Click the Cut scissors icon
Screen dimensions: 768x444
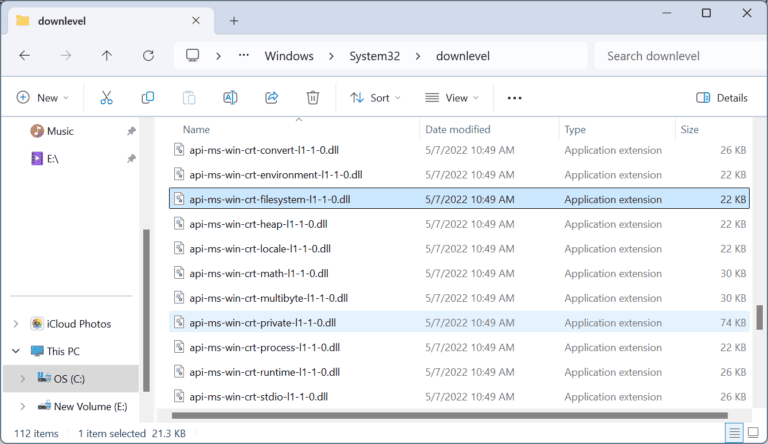(106, 98)
